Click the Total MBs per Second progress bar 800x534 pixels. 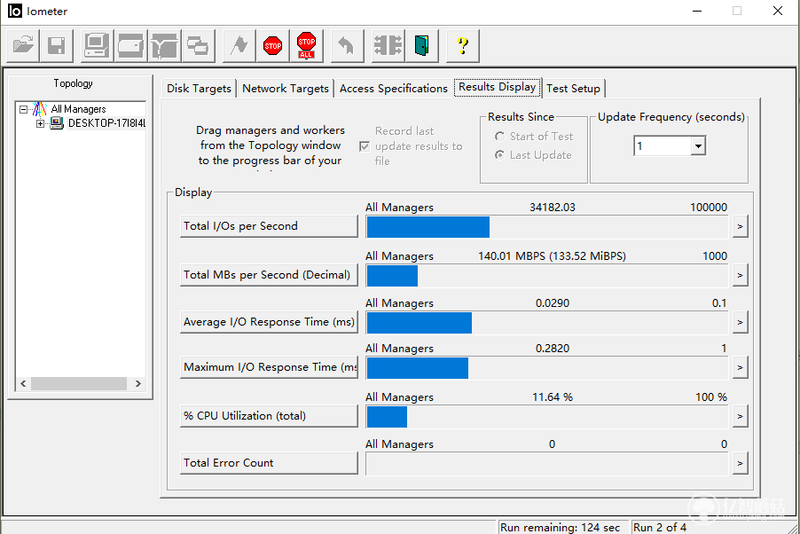(547, 276)
